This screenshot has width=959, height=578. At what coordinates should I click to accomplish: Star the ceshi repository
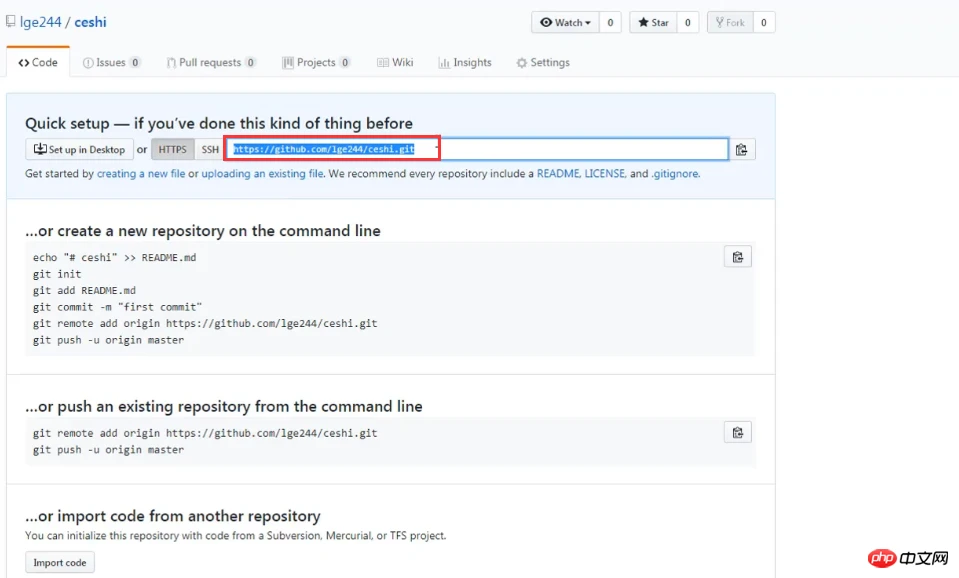point(654,22)
